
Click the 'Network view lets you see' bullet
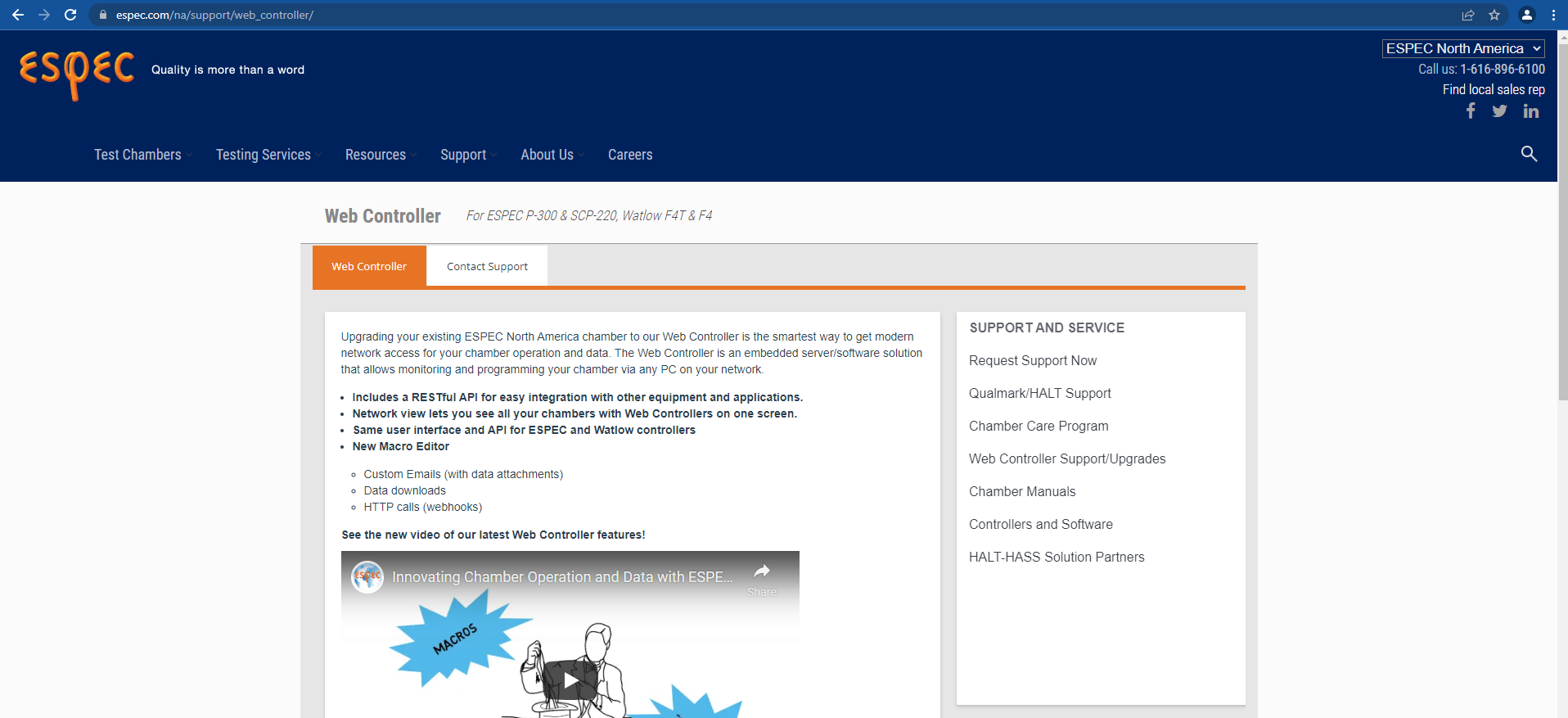click(x=574, y=413)
